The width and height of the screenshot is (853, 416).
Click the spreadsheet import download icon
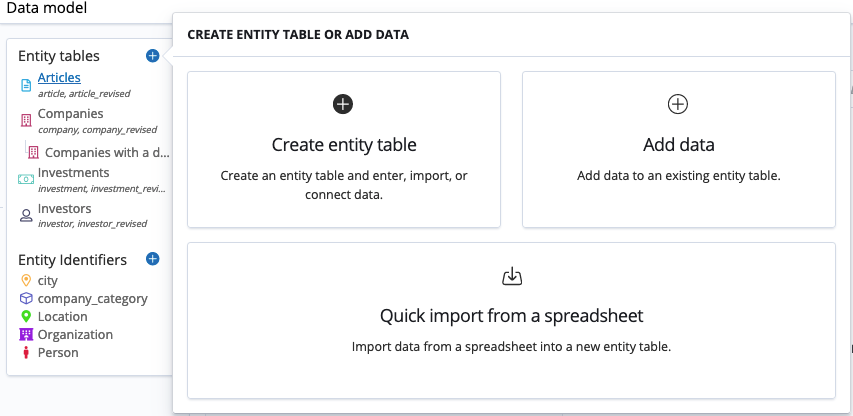[511, 276]
